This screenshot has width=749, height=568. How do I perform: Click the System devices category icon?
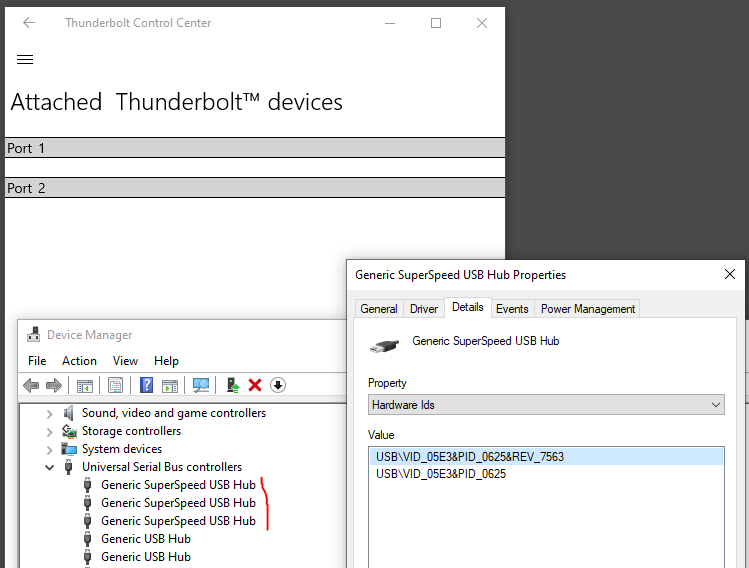click(69, 449)
